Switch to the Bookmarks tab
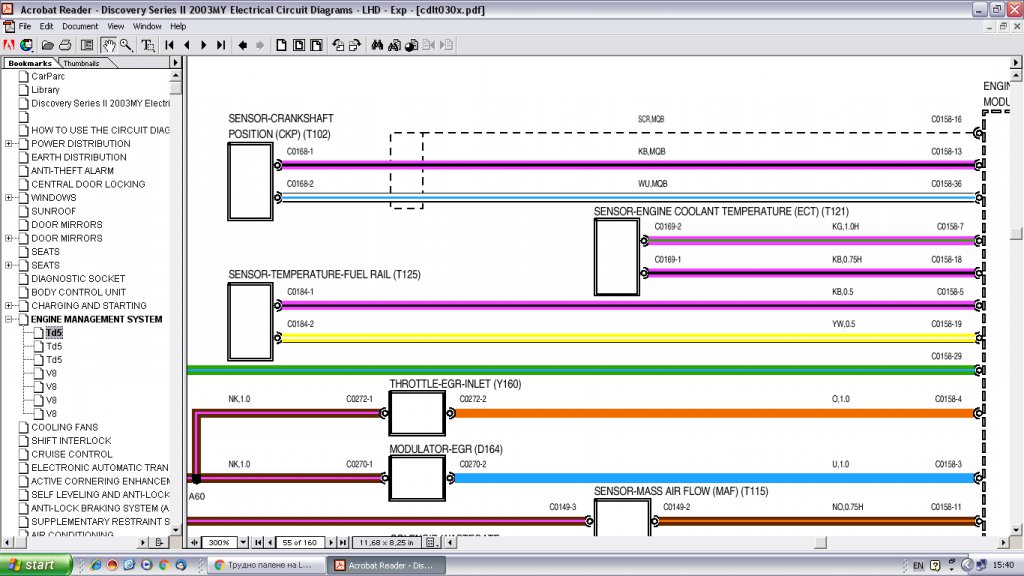This screenshot has height=576, width=1024. 29,63
